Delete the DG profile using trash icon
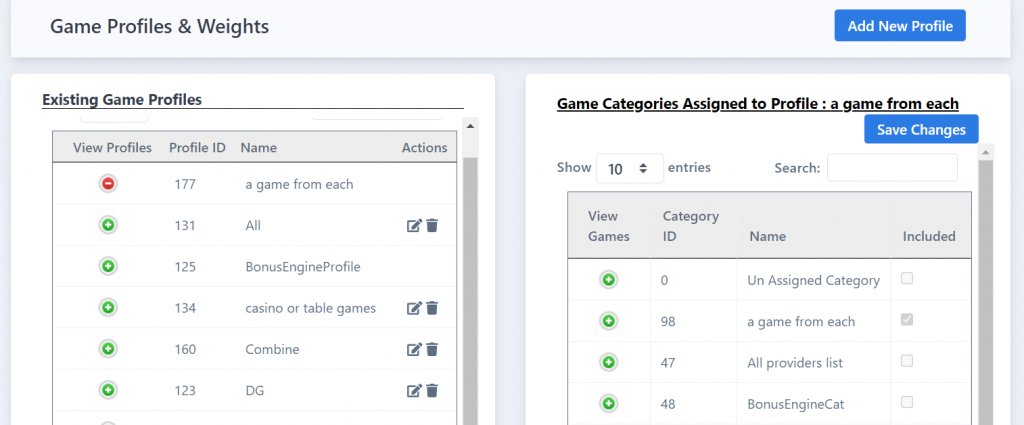The height and width of the screenshot is (425, 1024). click(x=432, y=390)
